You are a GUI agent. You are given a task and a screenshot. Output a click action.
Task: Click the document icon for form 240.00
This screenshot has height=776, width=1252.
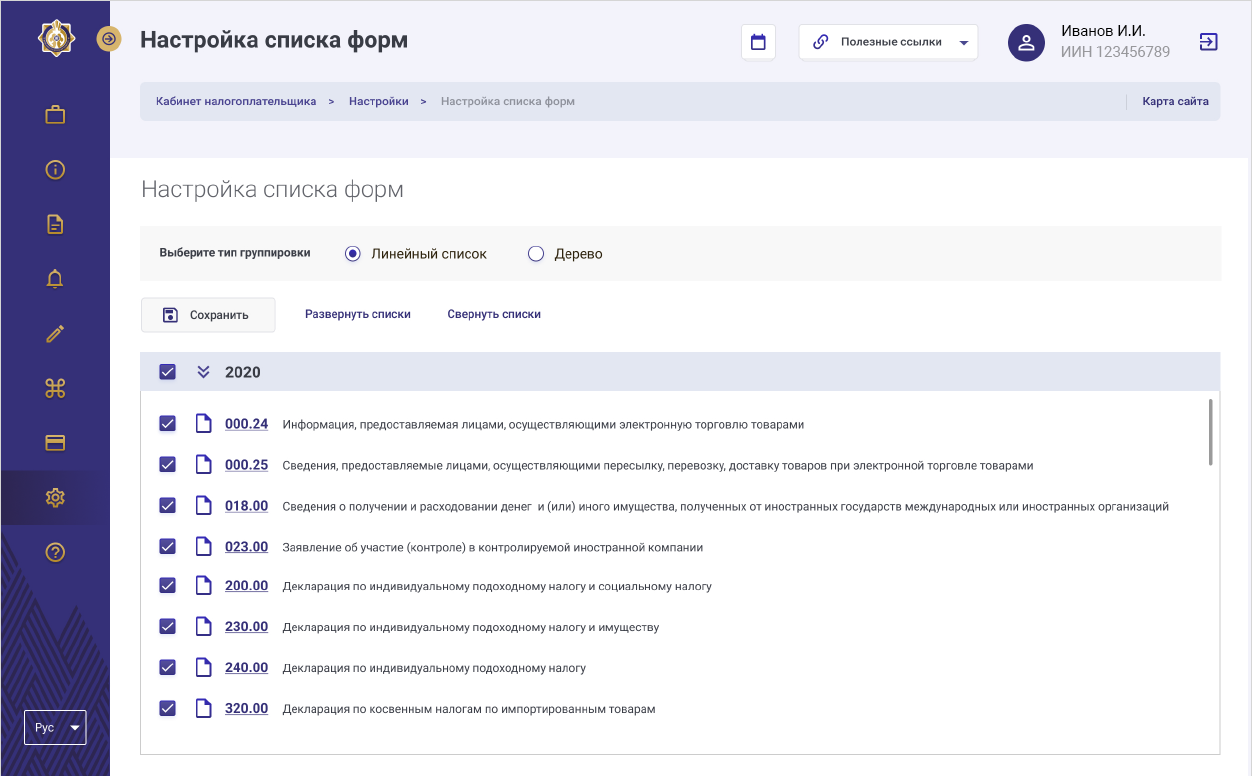[203, 668]
